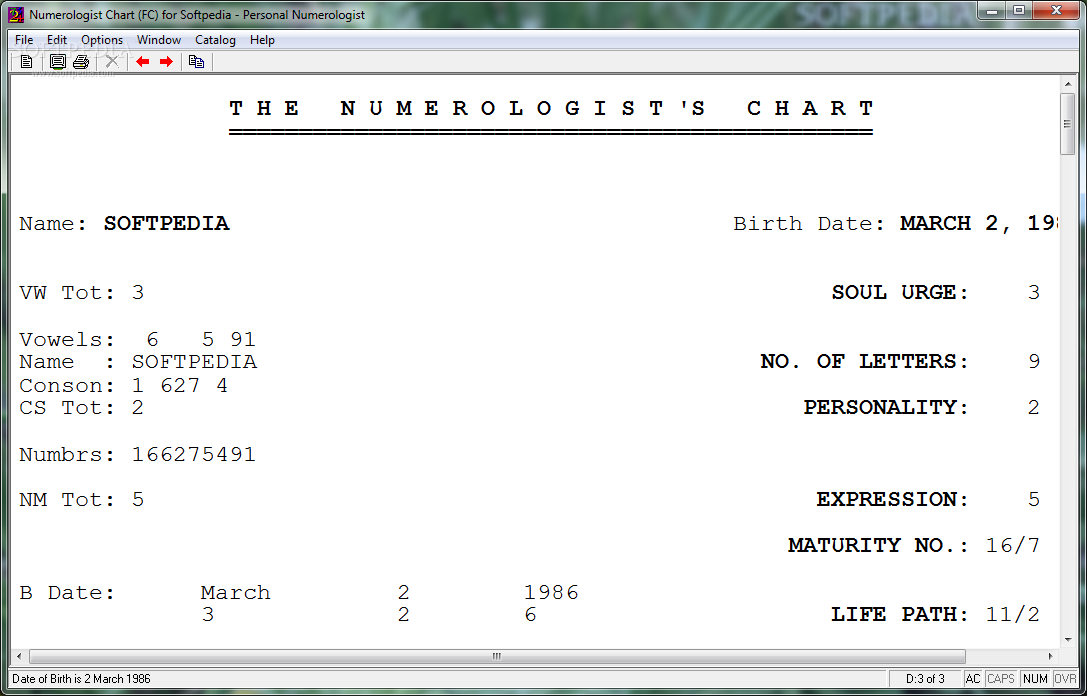Click the application icon in title bar
The width and height of the screenshot is (1087, 696).
(17, 15)
